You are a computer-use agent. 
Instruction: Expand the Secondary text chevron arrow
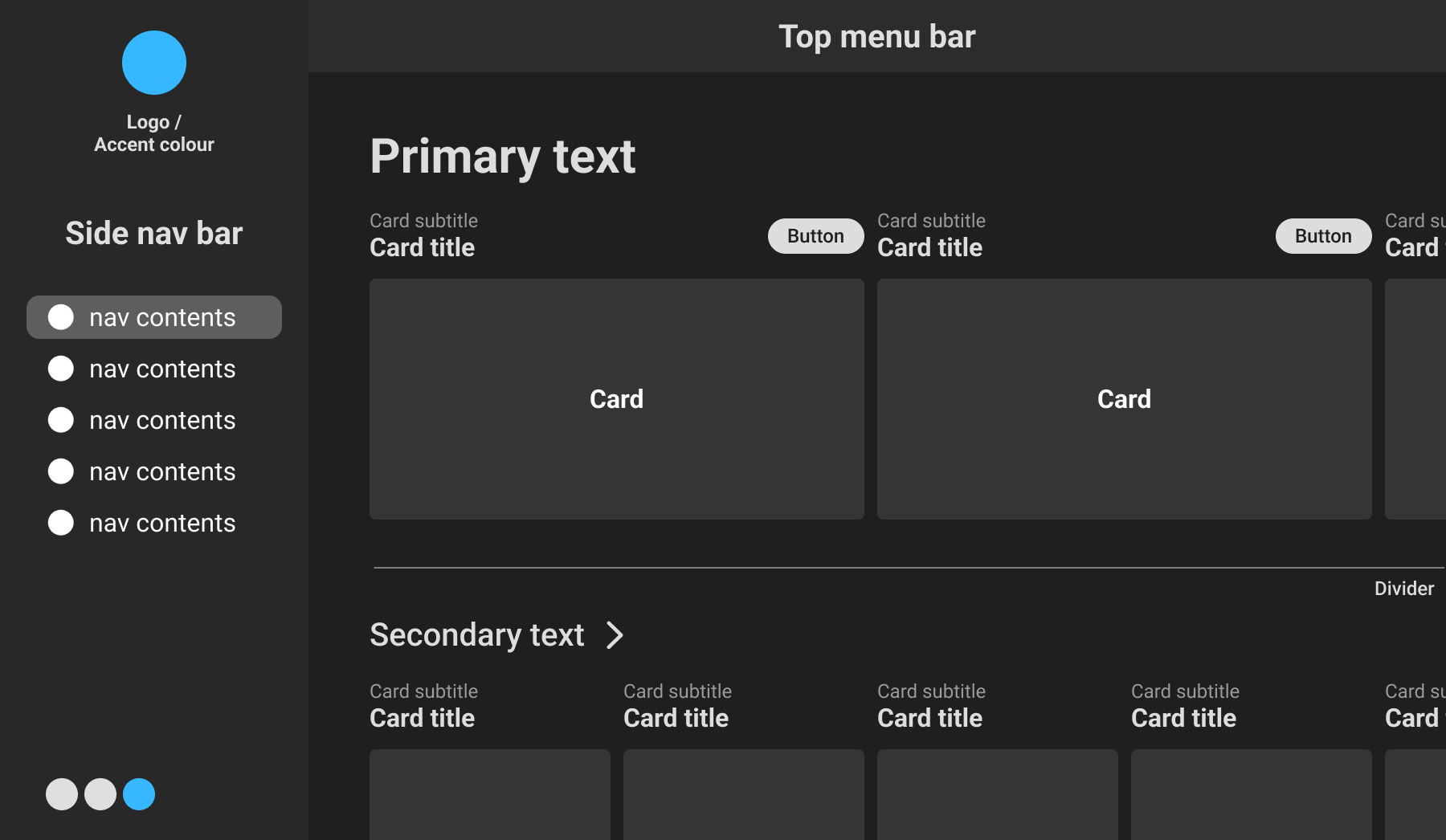point(615,635)
